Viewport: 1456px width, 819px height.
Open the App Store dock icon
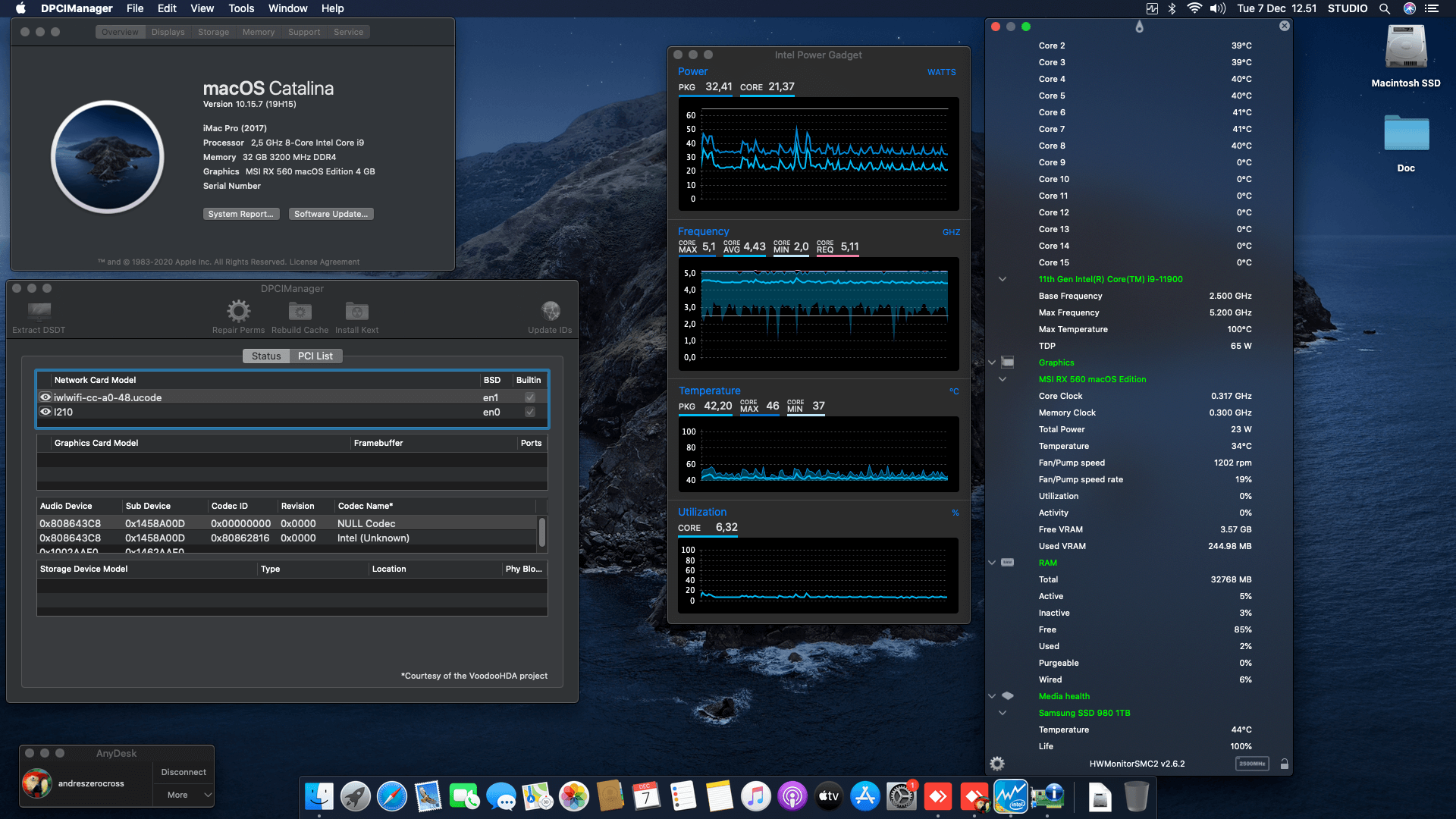tap(865, 796)
